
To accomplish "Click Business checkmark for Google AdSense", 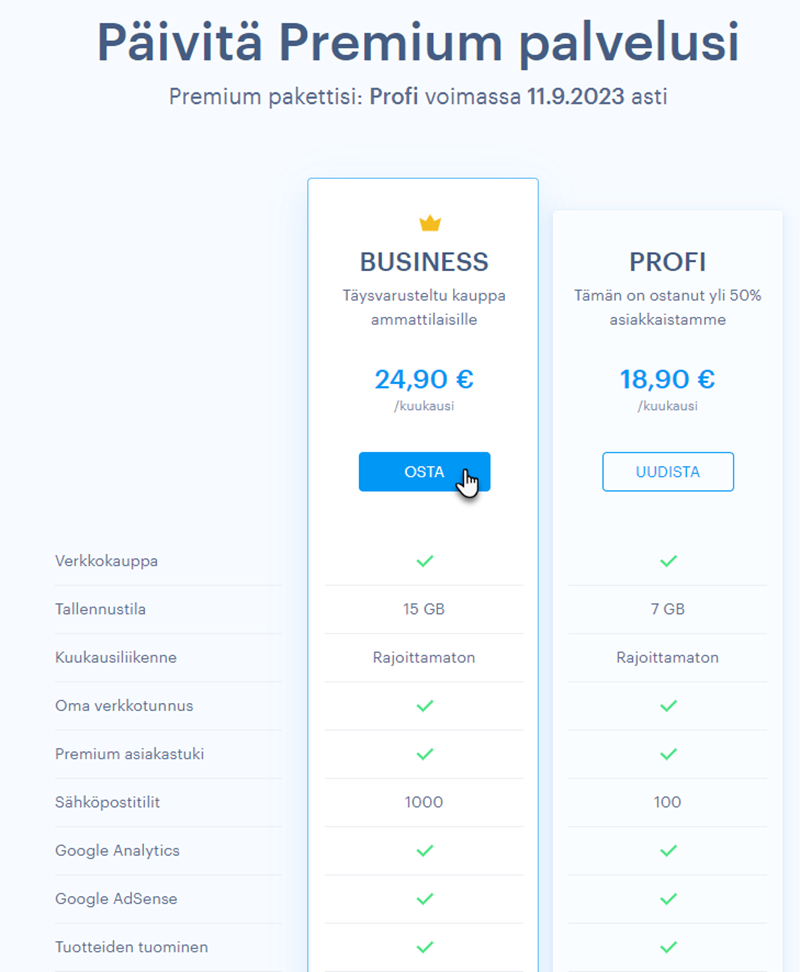I will click(424, 899).
